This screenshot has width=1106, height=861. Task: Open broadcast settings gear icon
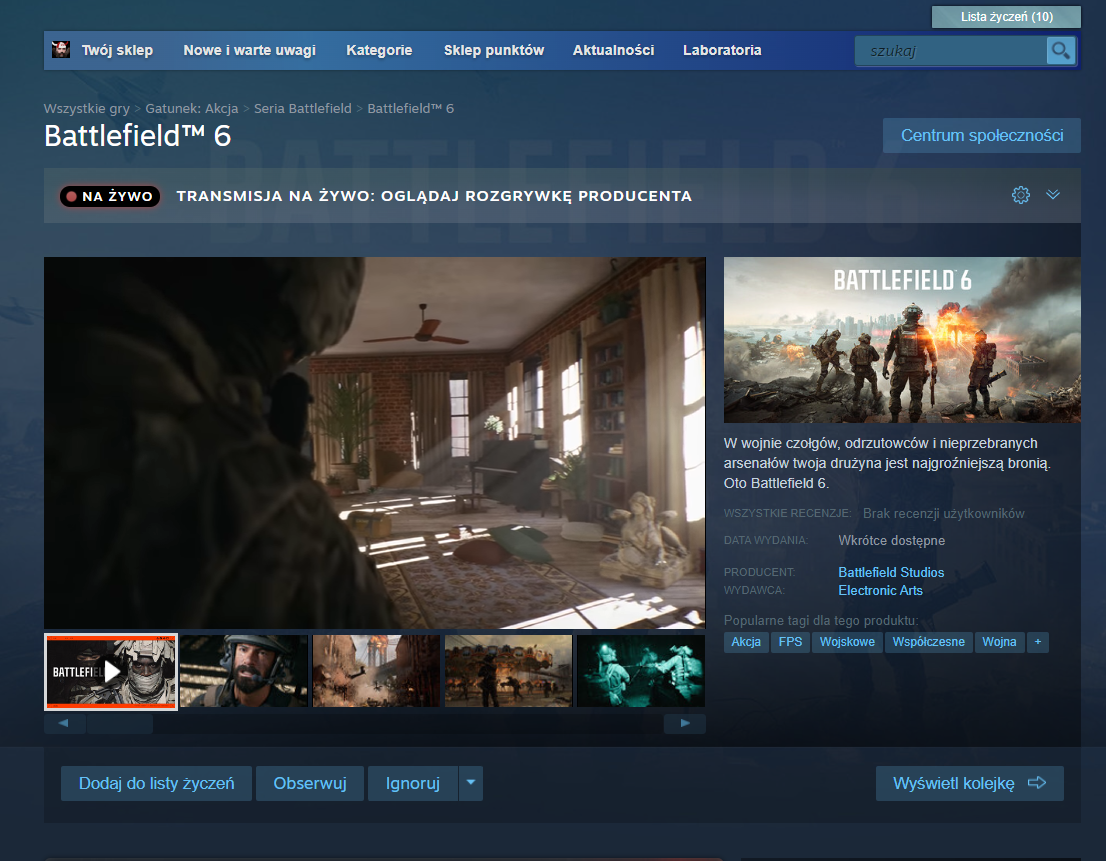[x=1021, y=195]
